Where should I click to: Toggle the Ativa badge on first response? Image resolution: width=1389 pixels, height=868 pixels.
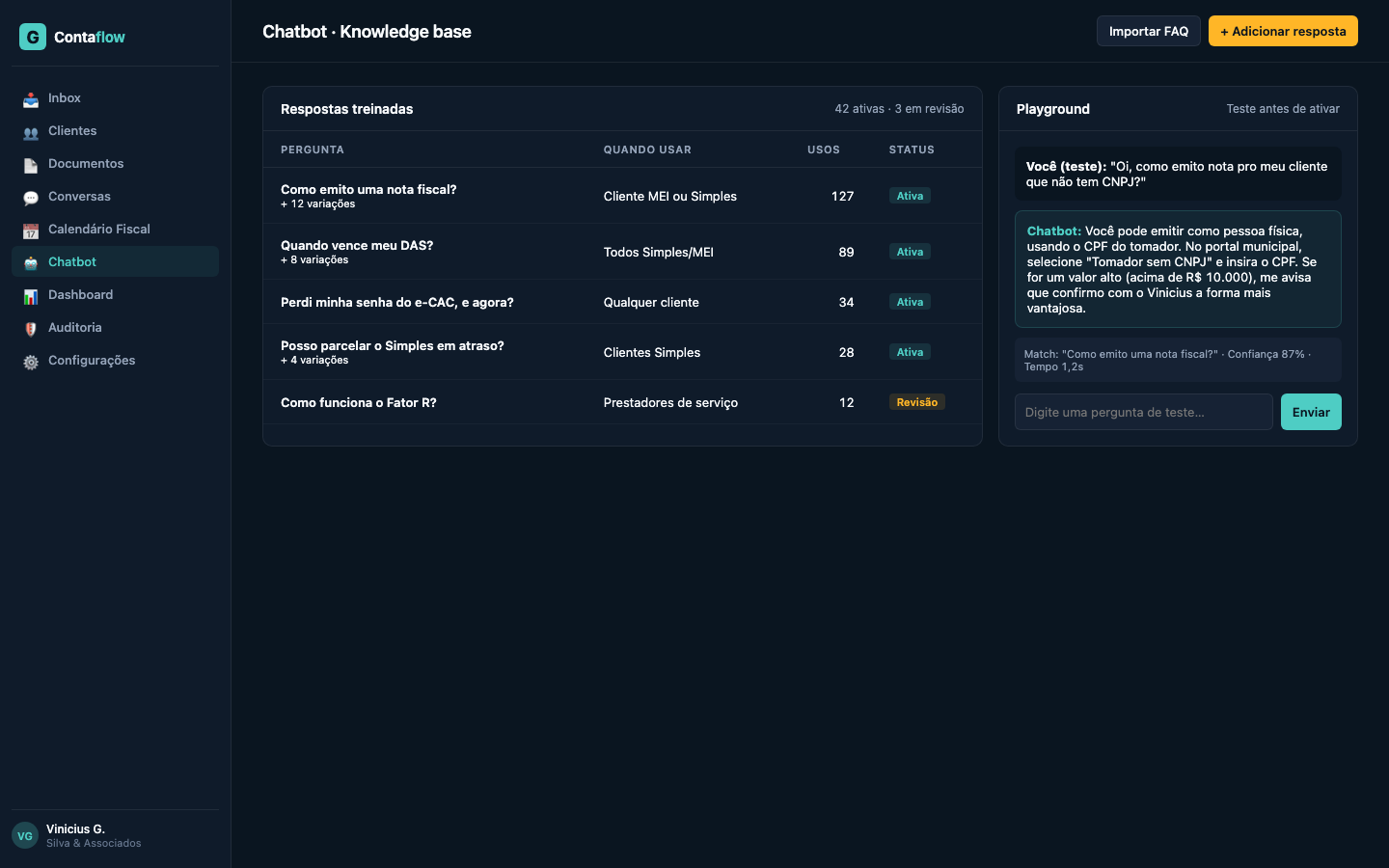(x=909, y=195)
